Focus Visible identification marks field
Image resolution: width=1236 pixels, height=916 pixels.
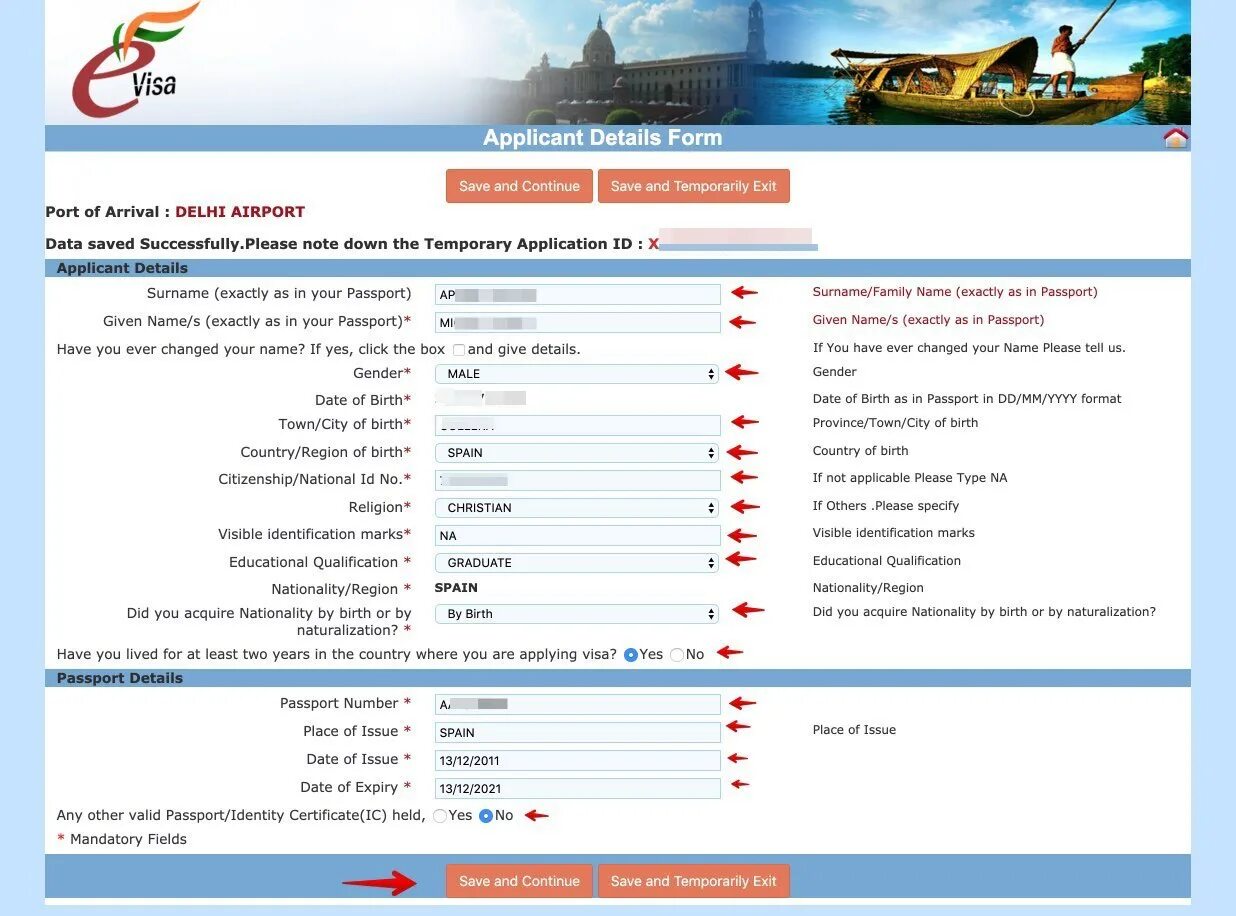pyautogui.click(x=577, y=535)
